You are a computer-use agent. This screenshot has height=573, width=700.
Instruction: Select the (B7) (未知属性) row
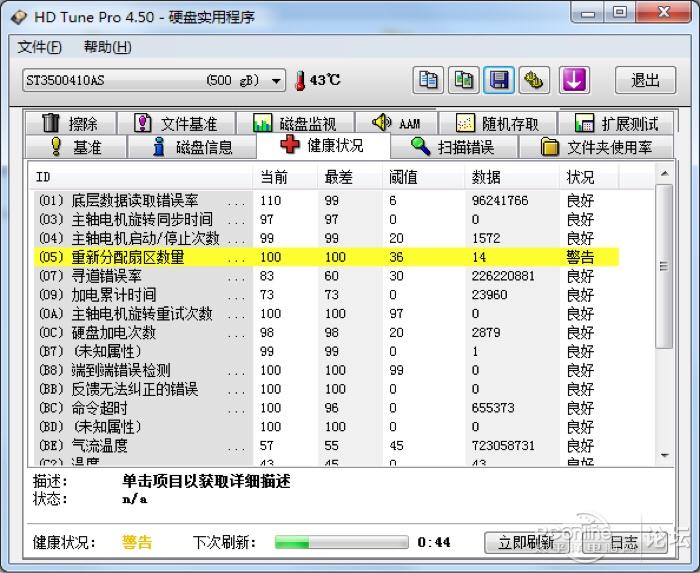pos(327,351)
